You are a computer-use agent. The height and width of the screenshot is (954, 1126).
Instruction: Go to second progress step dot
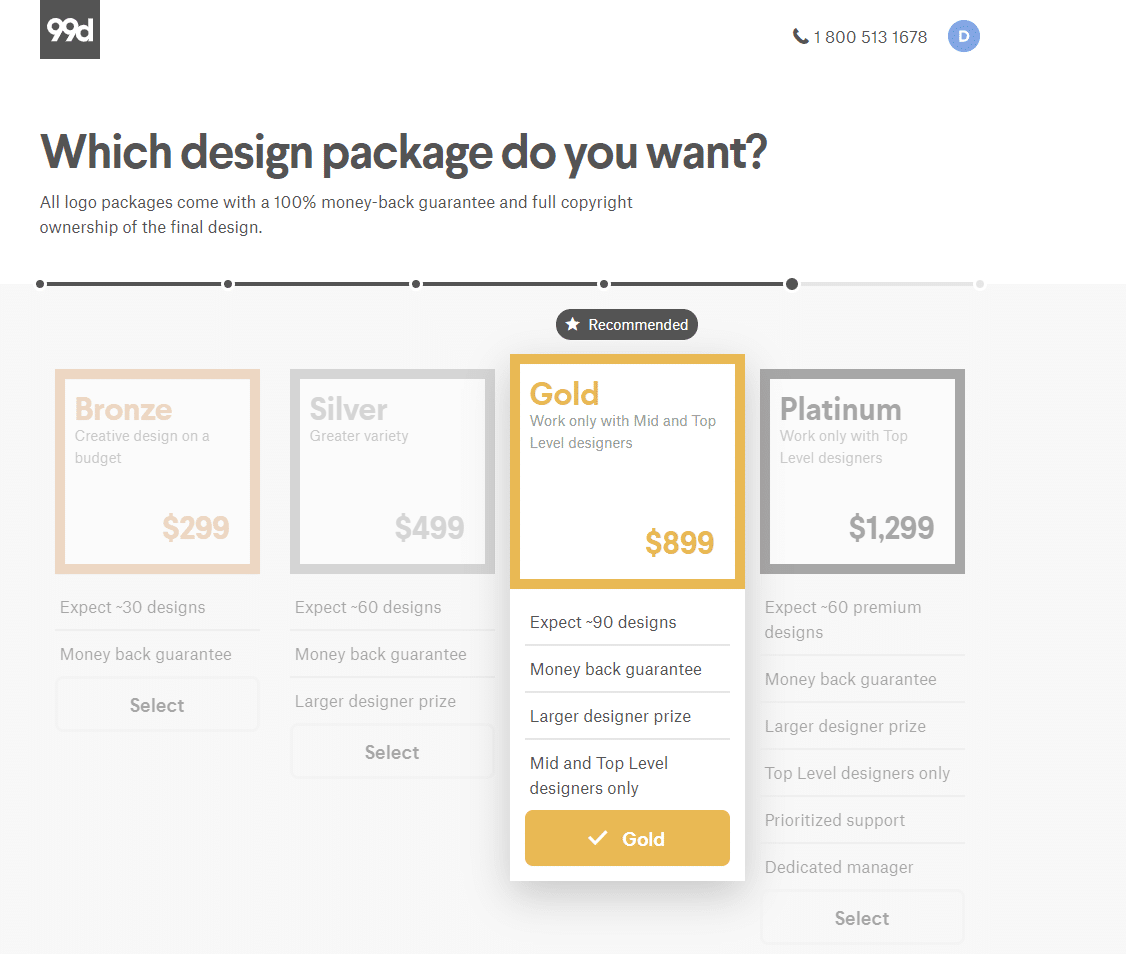click(228, 284)
